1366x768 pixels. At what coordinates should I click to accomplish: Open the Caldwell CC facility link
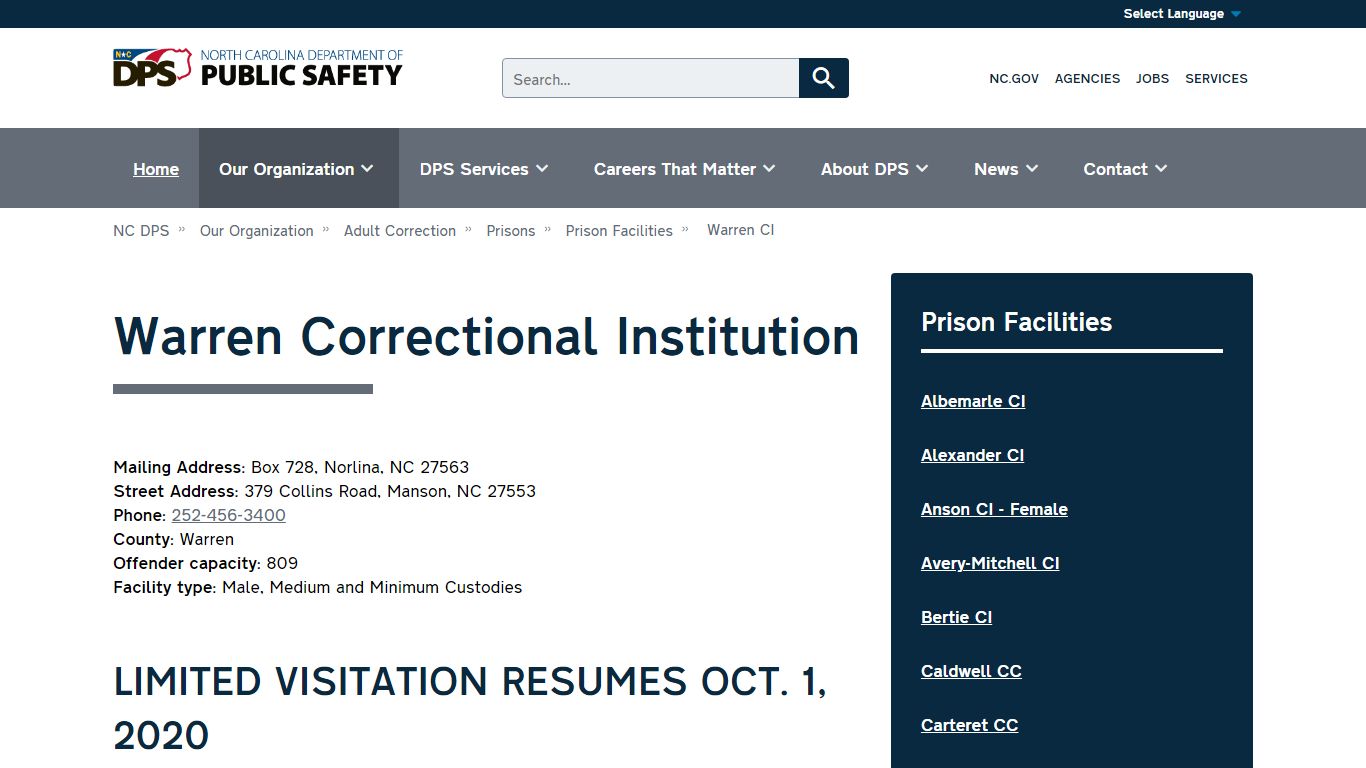click(971, 671)
